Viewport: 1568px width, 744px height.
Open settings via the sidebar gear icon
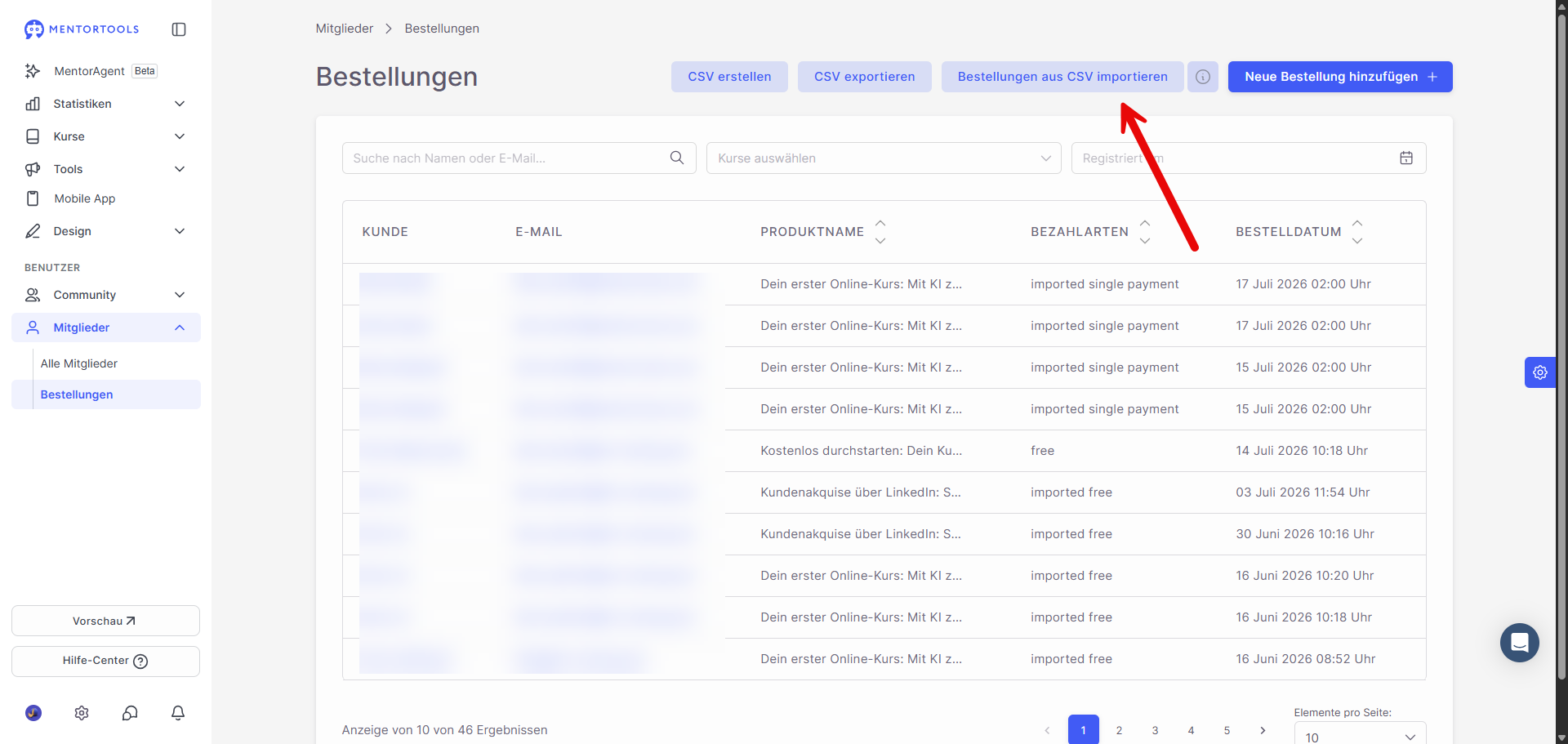click(82, 713)
